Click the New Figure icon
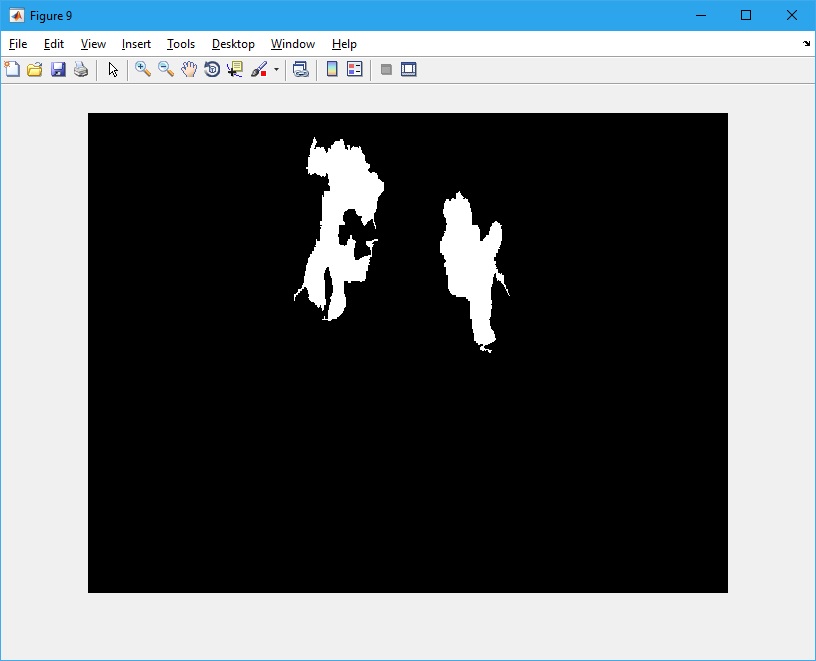This screenshot has width=816, height=661. click(x=12, y=70)
